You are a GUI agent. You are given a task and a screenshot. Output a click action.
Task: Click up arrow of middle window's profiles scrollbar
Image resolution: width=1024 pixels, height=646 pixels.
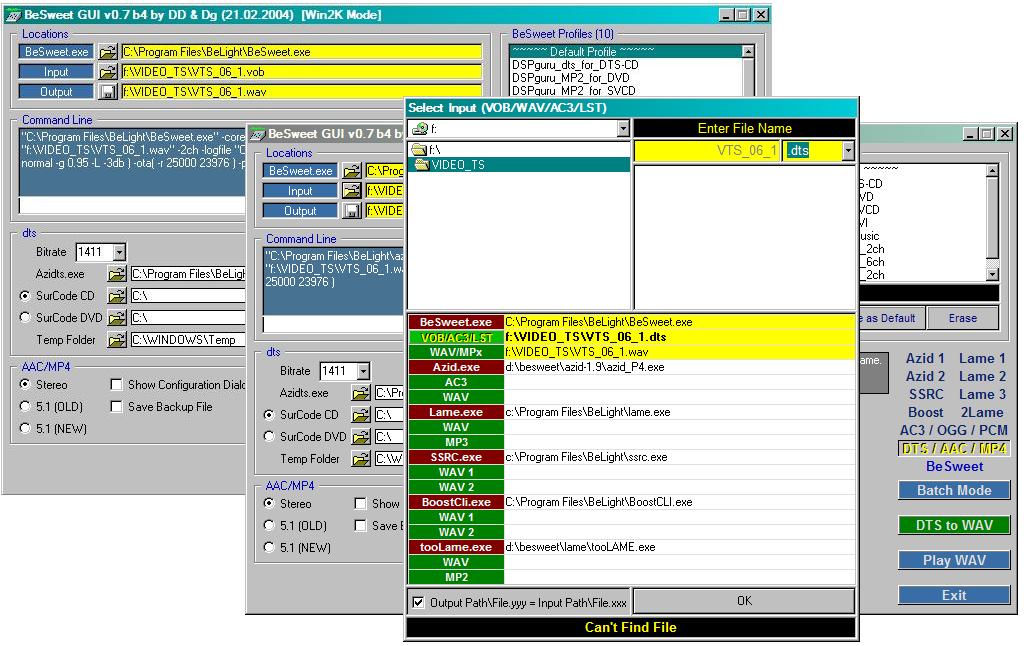992,170
